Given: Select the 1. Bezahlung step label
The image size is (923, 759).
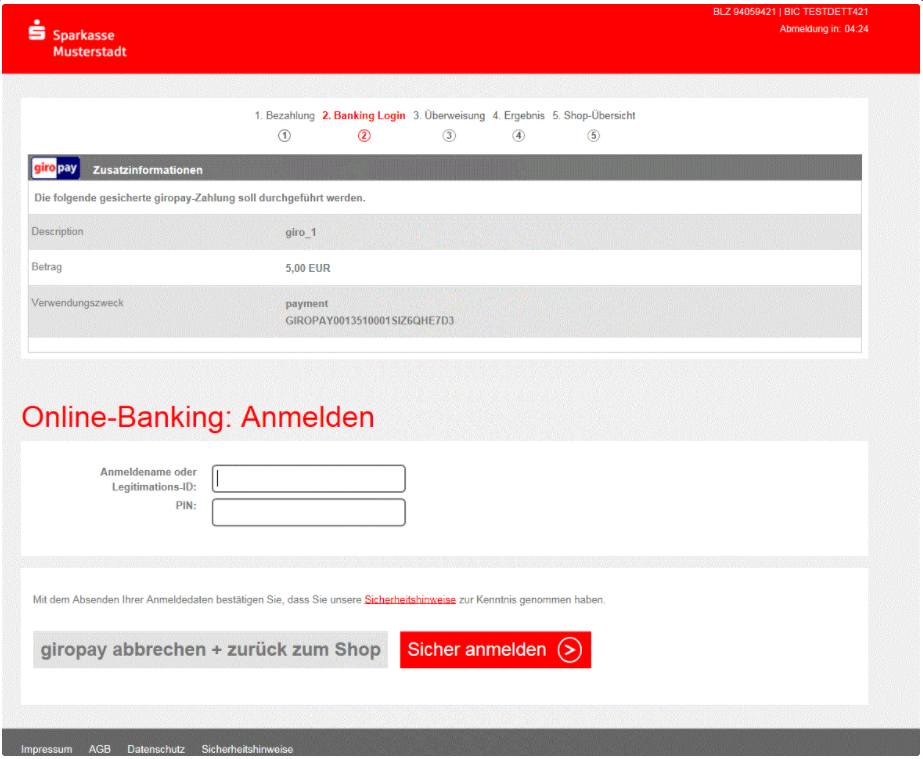Looking at the screenshot, I should tap(284, 115).
